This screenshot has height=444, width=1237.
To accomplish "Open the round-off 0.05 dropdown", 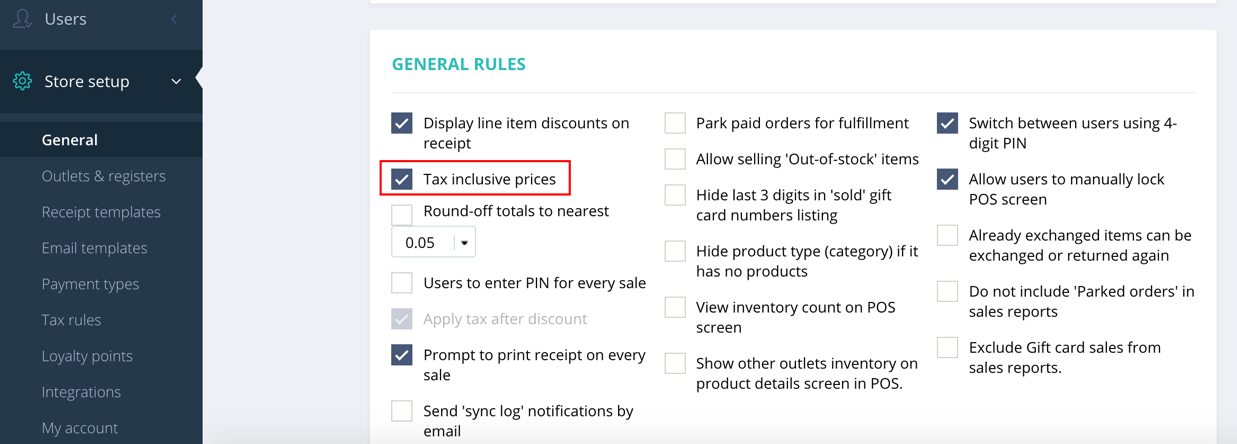I will click(433, 242).
